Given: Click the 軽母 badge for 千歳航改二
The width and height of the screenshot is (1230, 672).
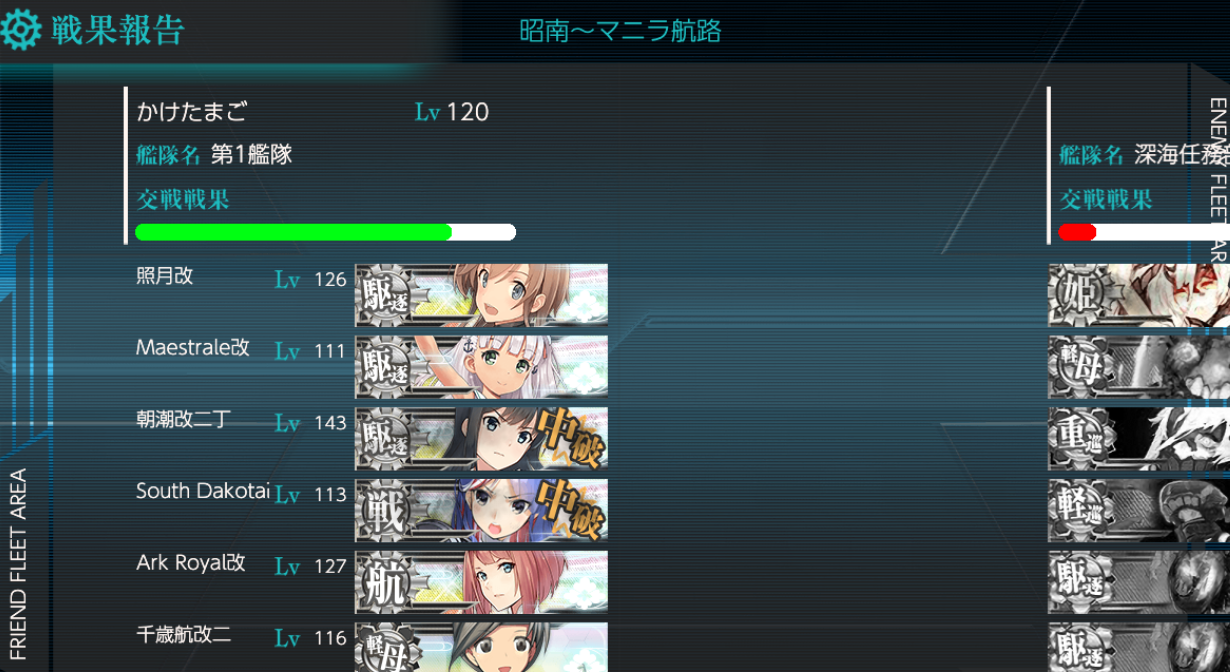Looking at the screenshot, I should pyautogui.click(x=383, y=648).
